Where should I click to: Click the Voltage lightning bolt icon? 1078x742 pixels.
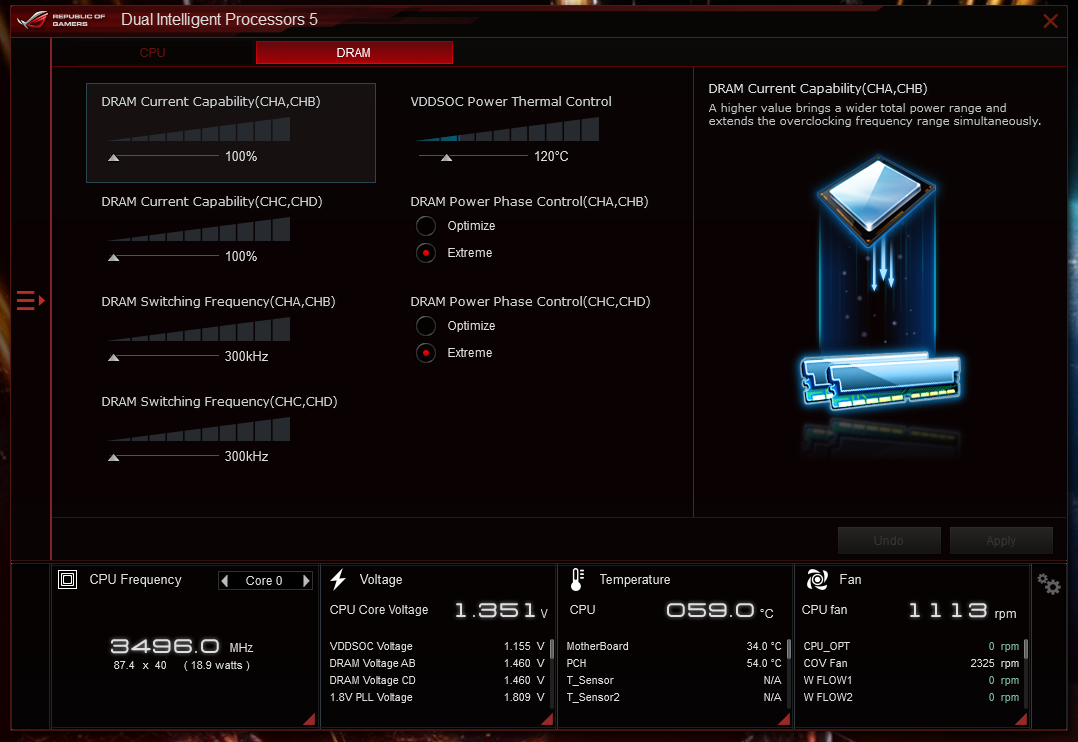coord(338,580)
